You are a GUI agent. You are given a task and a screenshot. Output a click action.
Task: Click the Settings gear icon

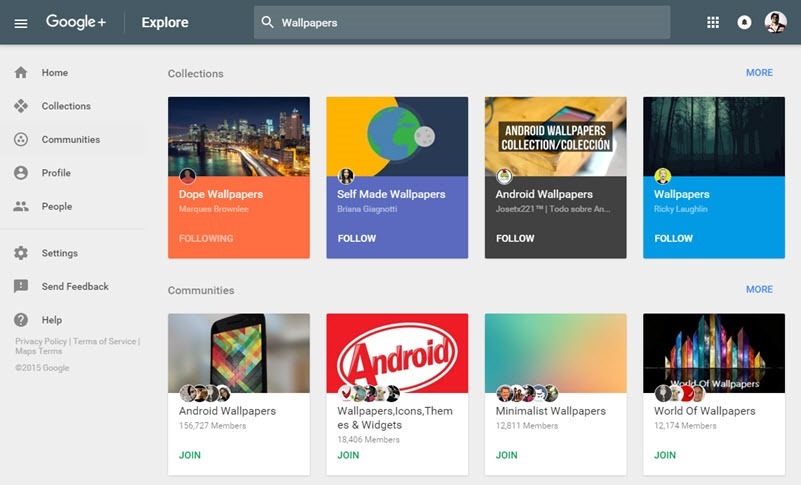[21, 253]
